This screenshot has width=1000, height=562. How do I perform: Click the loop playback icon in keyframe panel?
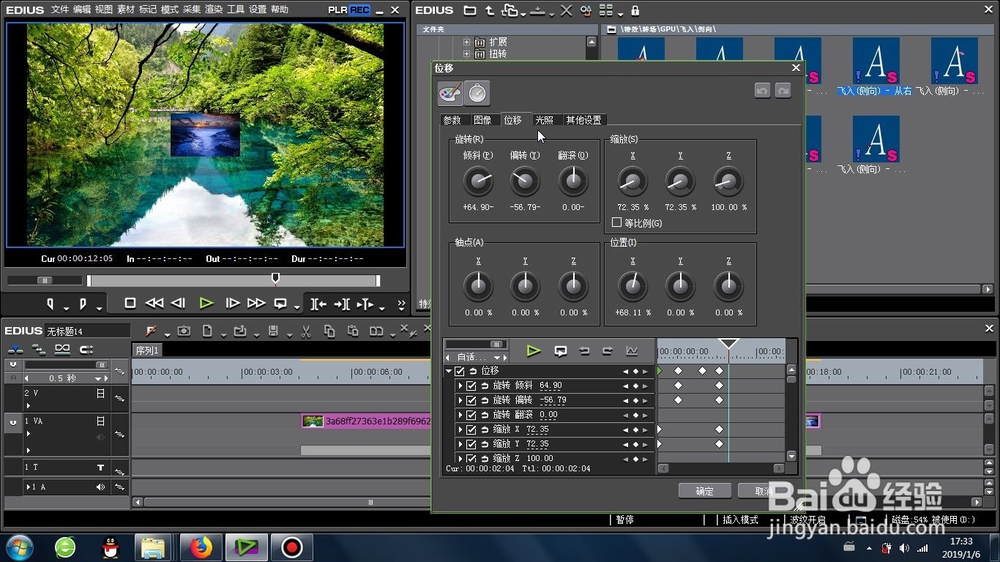pos(561,351)
